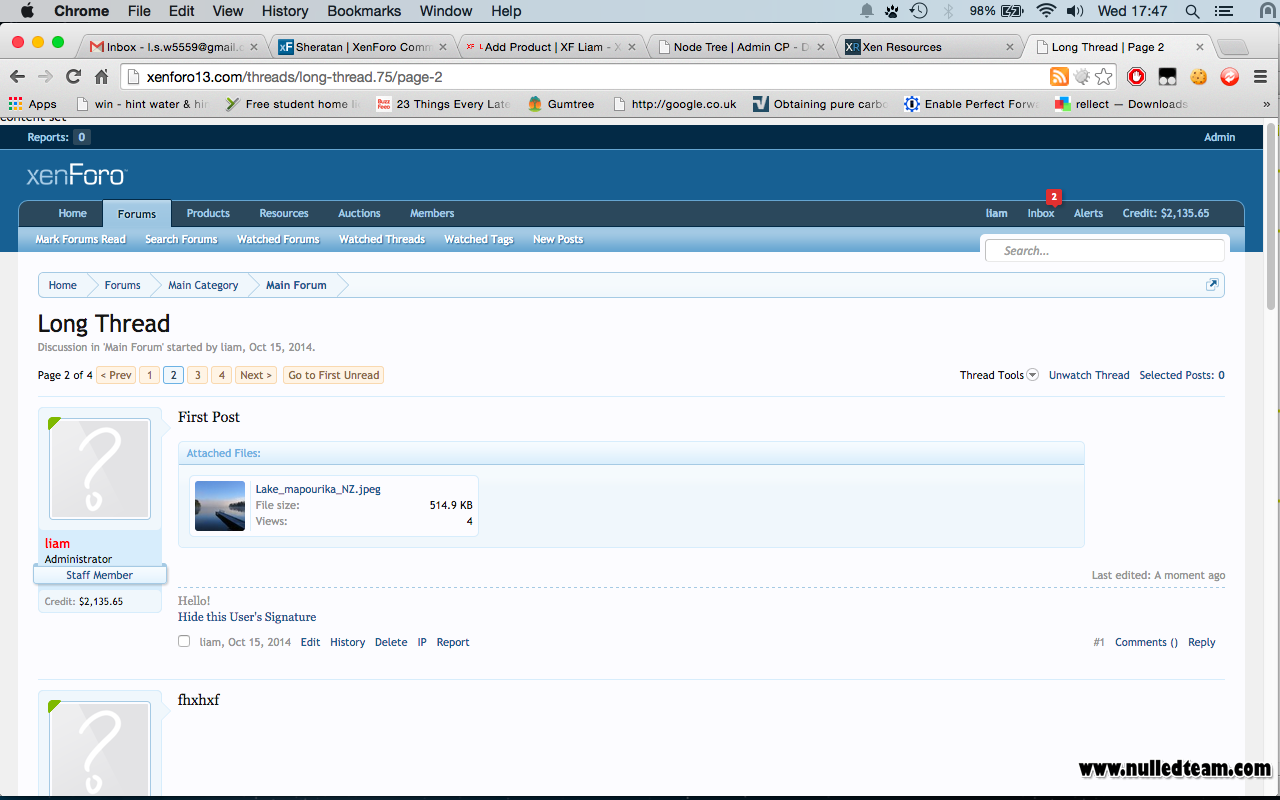Click the xenForo logo
The height and width of the screenshot is (800, 1280).
coord(76,176)
